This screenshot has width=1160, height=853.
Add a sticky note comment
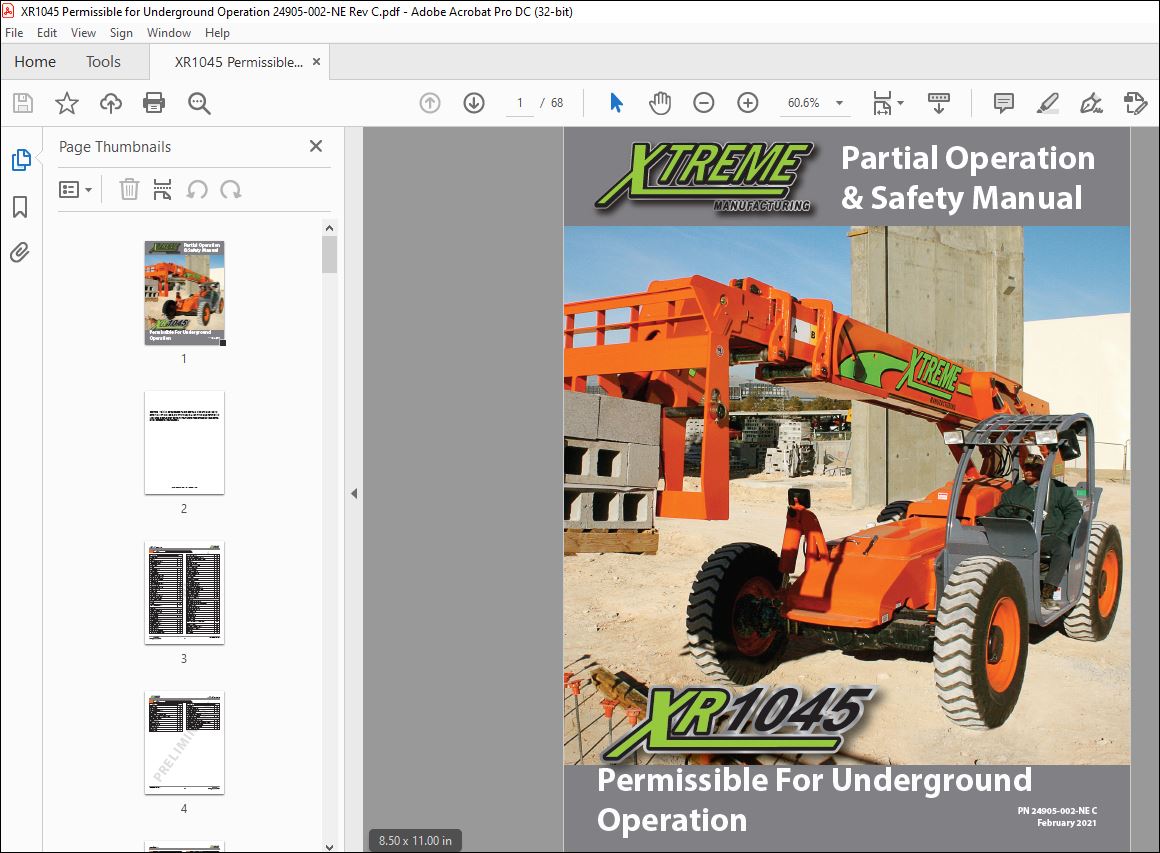click(1004, 103)
